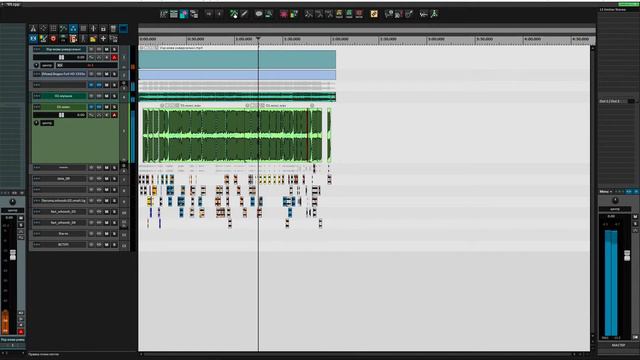The height and width of the screenshot is (360, 640).
Task: Toggle record arm on the topmost track
Action: coord(115,58)
